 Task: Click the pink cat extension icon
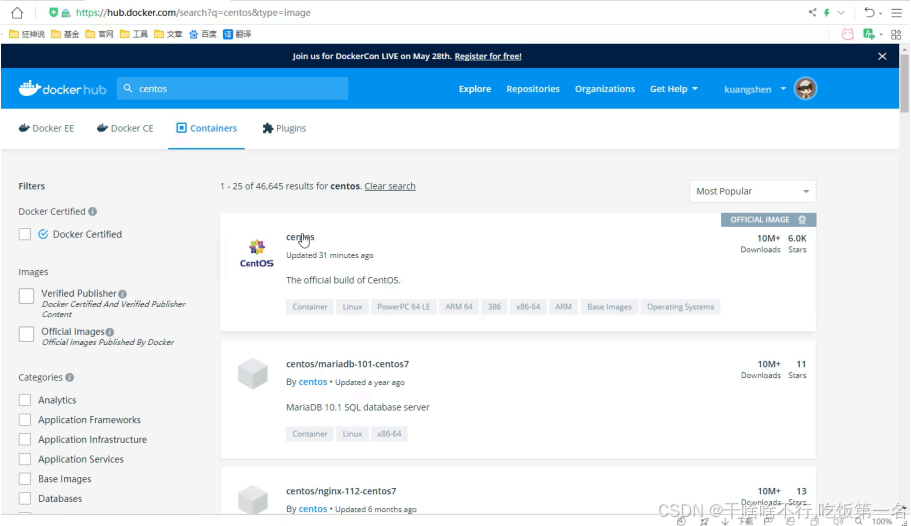point(848,34)
